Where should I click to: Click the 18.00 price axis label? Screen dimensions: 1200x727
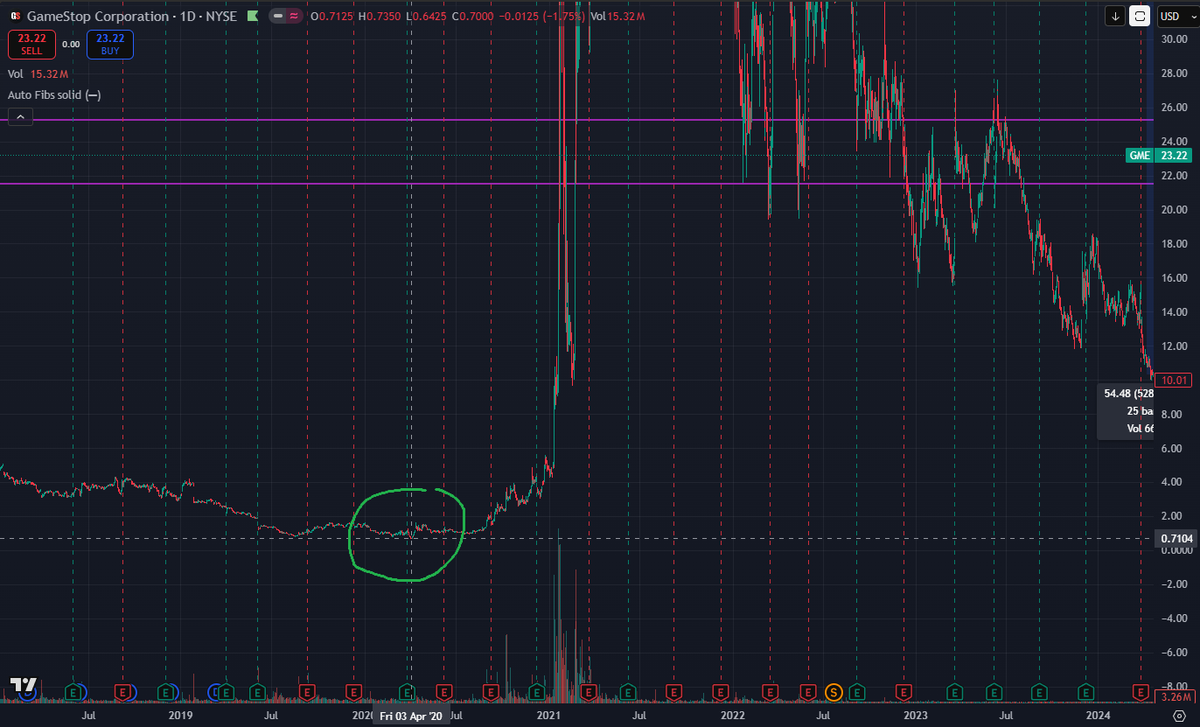coord(1174,243)
